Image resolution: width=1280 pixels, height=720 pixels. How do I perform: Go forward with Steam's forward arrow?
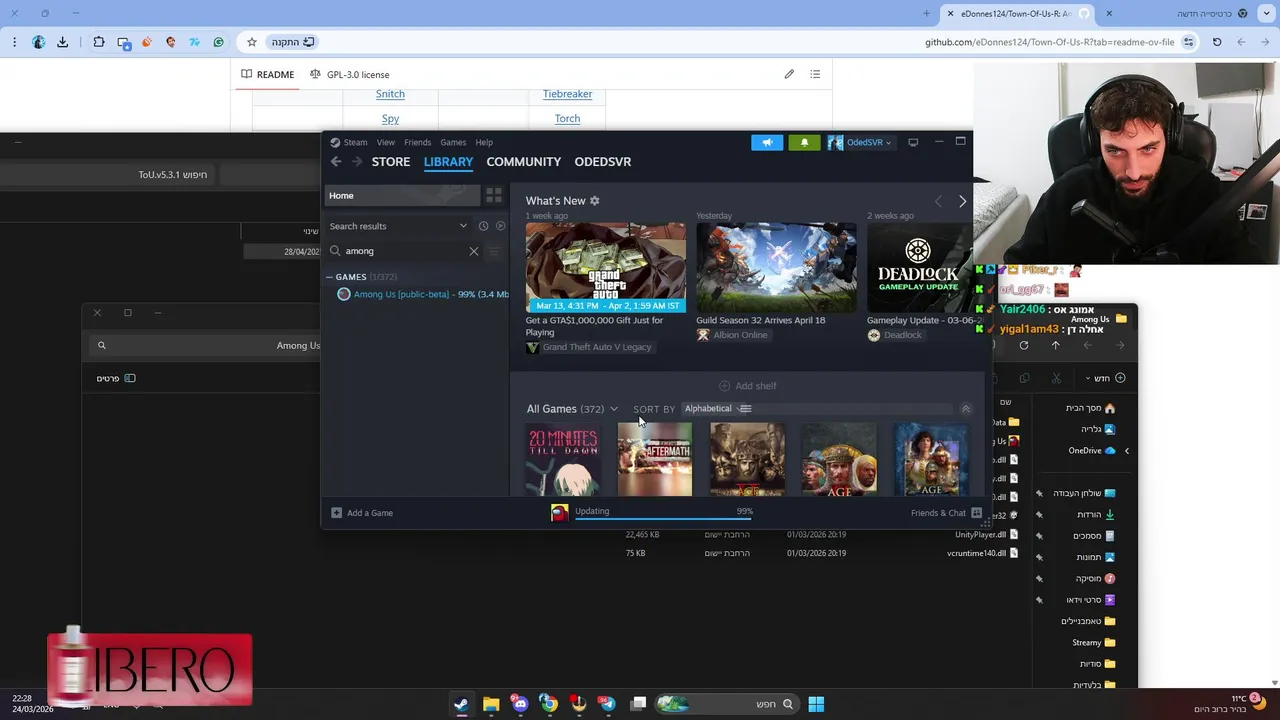click(356, 162)
